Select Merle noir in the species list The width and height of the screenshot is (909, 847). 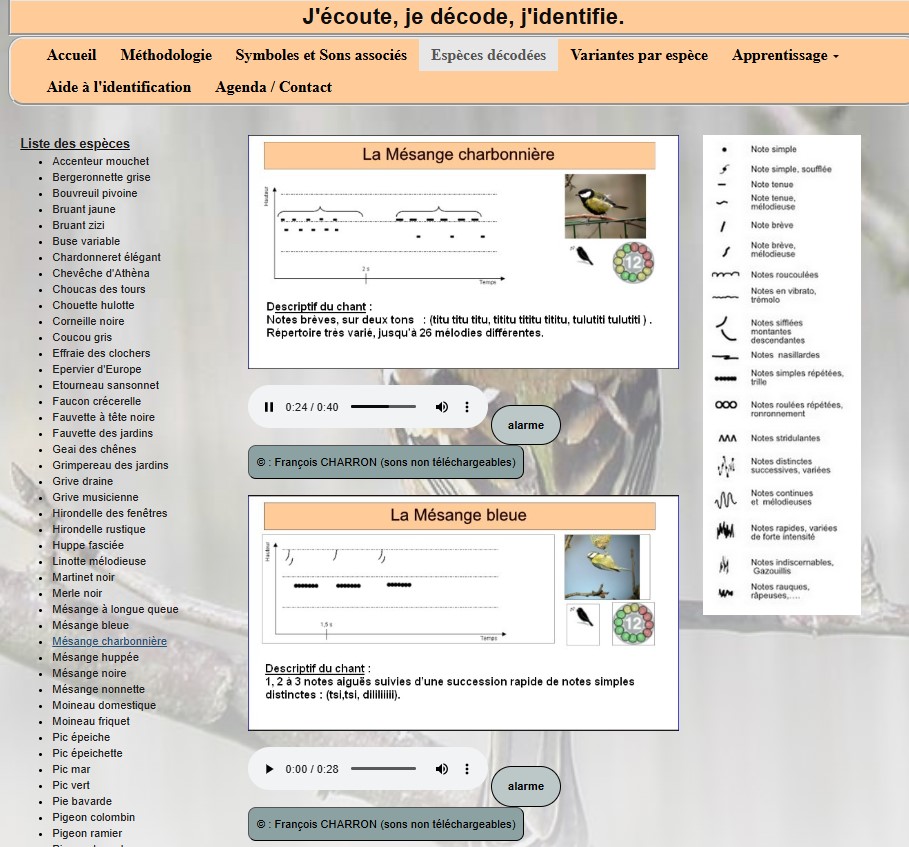77,593
